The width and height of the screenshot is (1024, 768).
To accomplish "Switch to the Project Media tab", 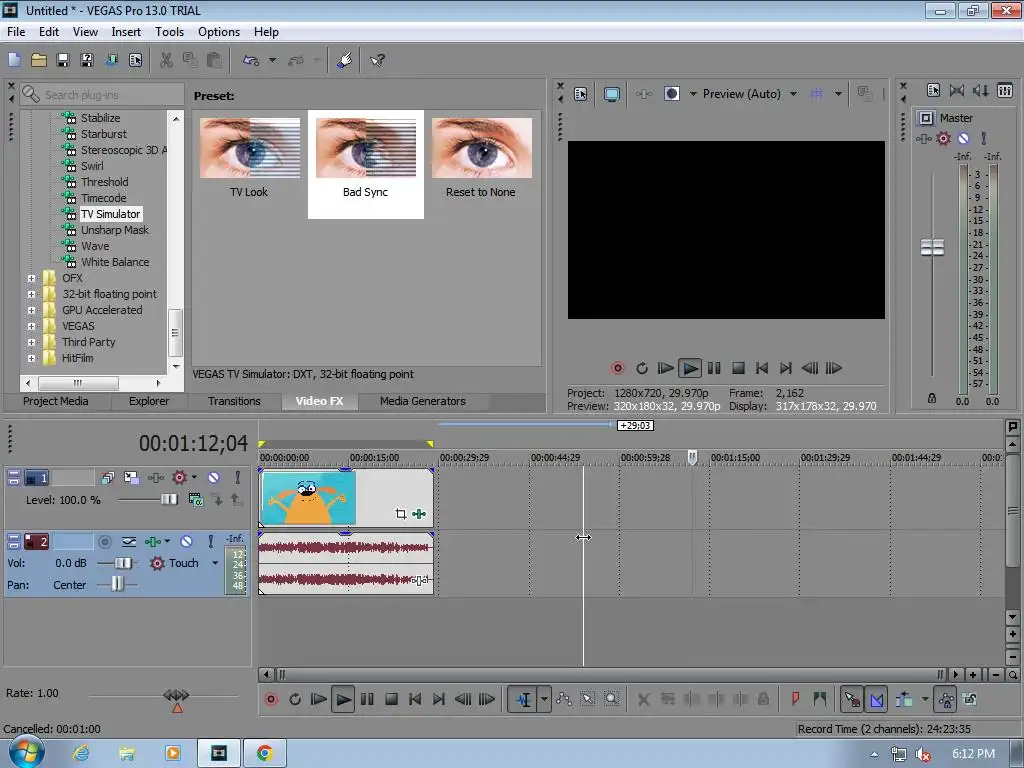I will [x=56, y=401].
